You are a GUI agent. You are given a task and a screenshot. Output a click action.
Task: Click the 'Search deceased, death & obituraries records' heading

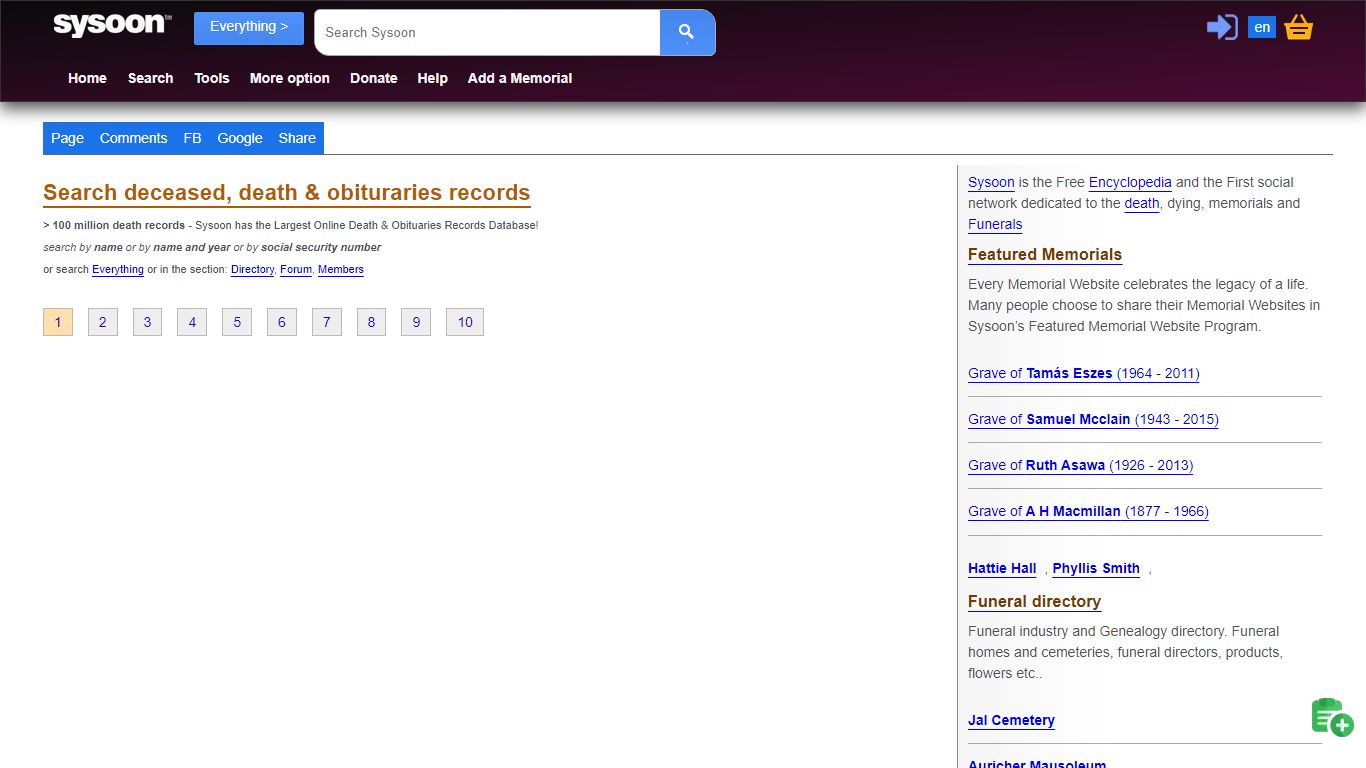click(286, 193)
